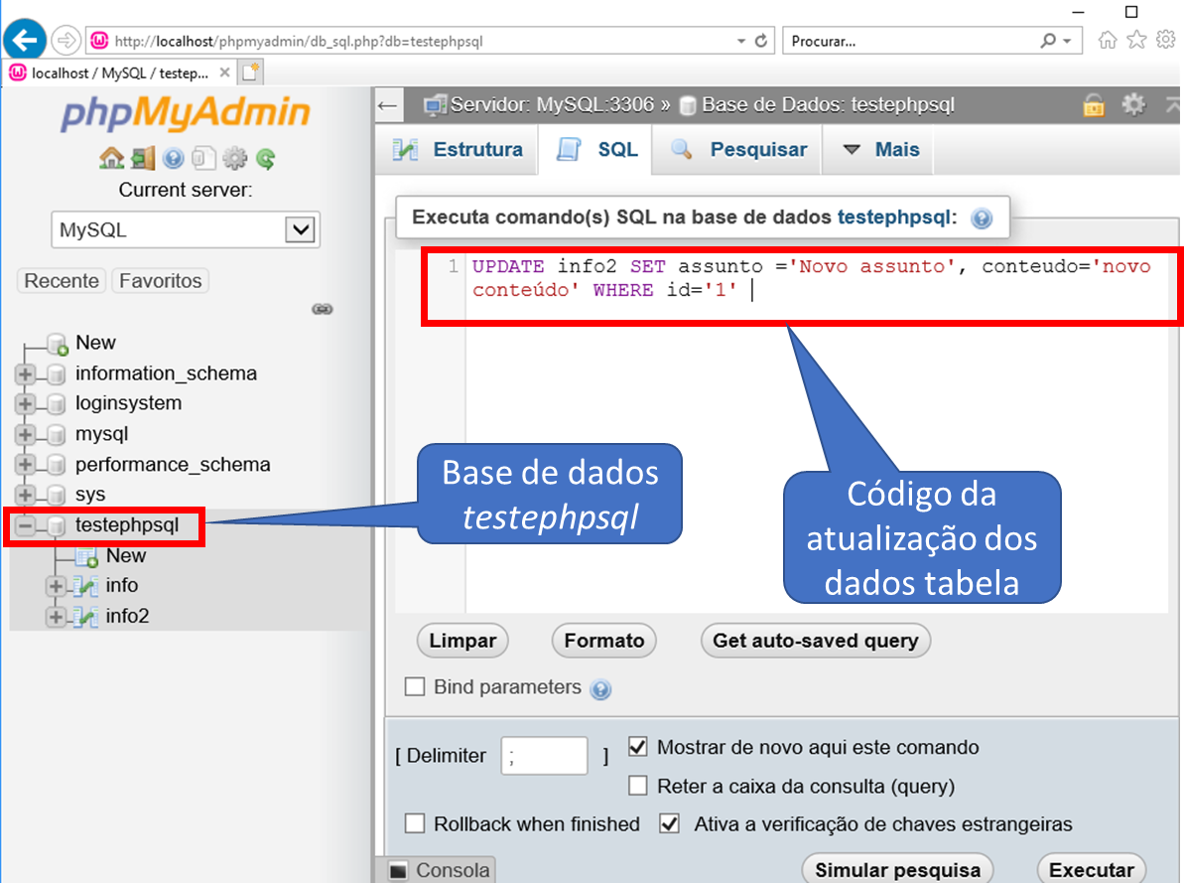Open Current server MySQL dropdown
The height and width of the screenshot is (883, 1184).
click(x=186, y=230)
